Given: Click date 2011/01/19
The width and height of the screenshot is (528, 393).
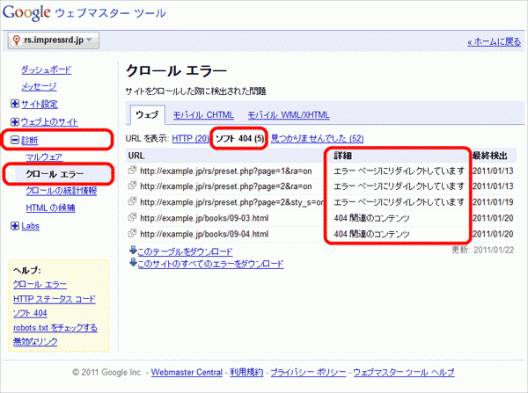Looking at the screenshot, I should tap(493, 202).
